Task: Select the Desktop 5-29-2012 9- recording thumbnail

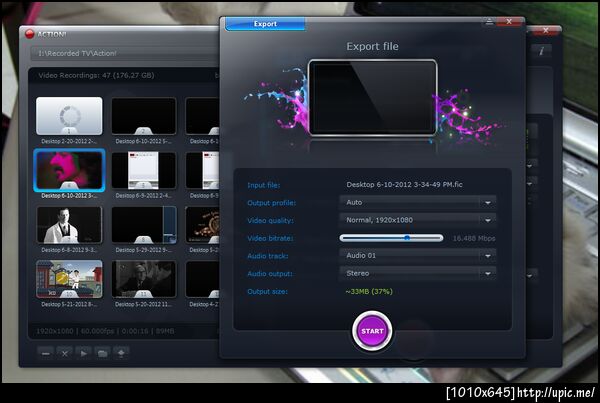Action: [x=144, y=225]
